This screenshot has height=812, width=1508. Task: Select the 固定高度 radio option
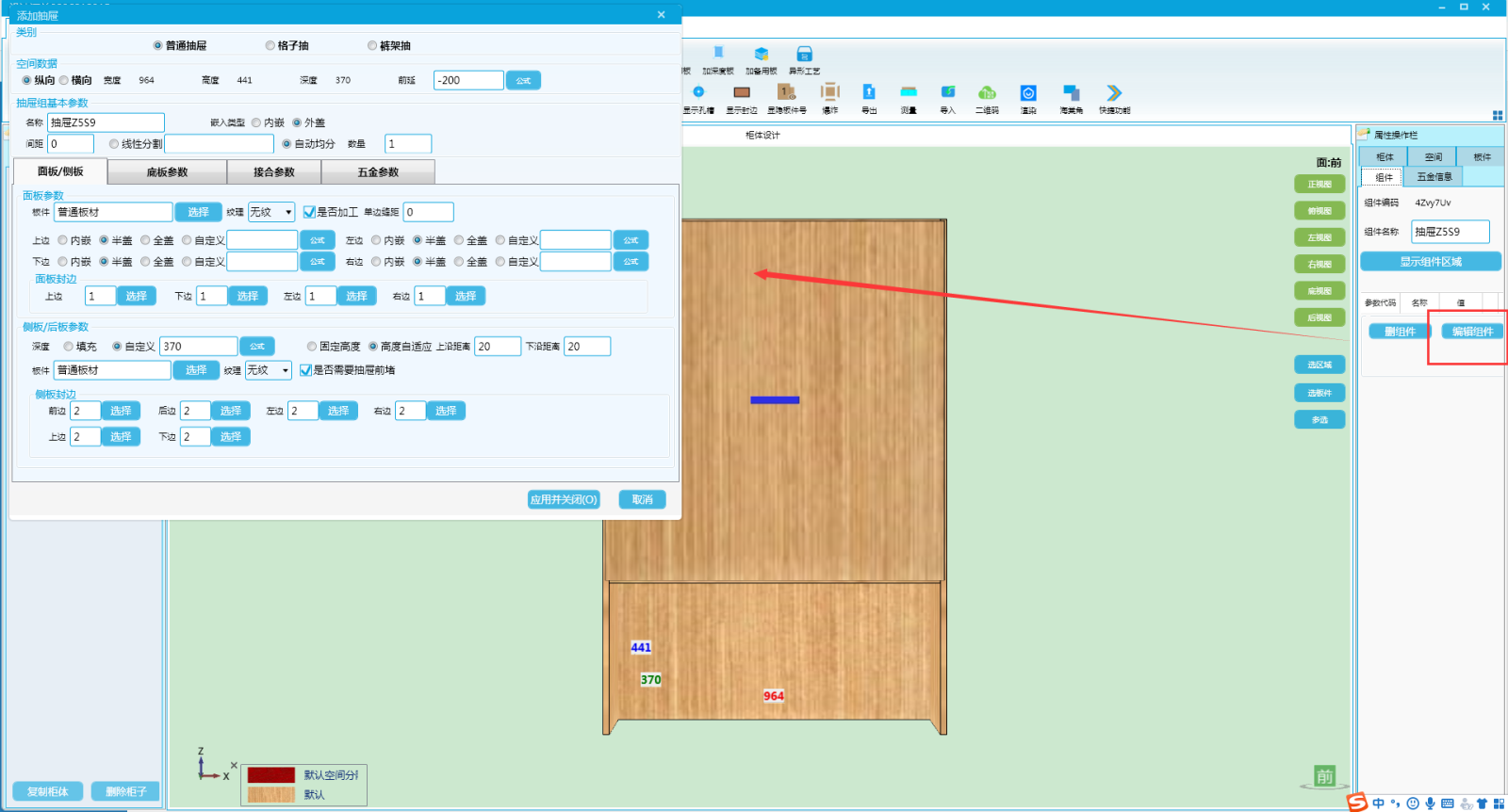312,347
